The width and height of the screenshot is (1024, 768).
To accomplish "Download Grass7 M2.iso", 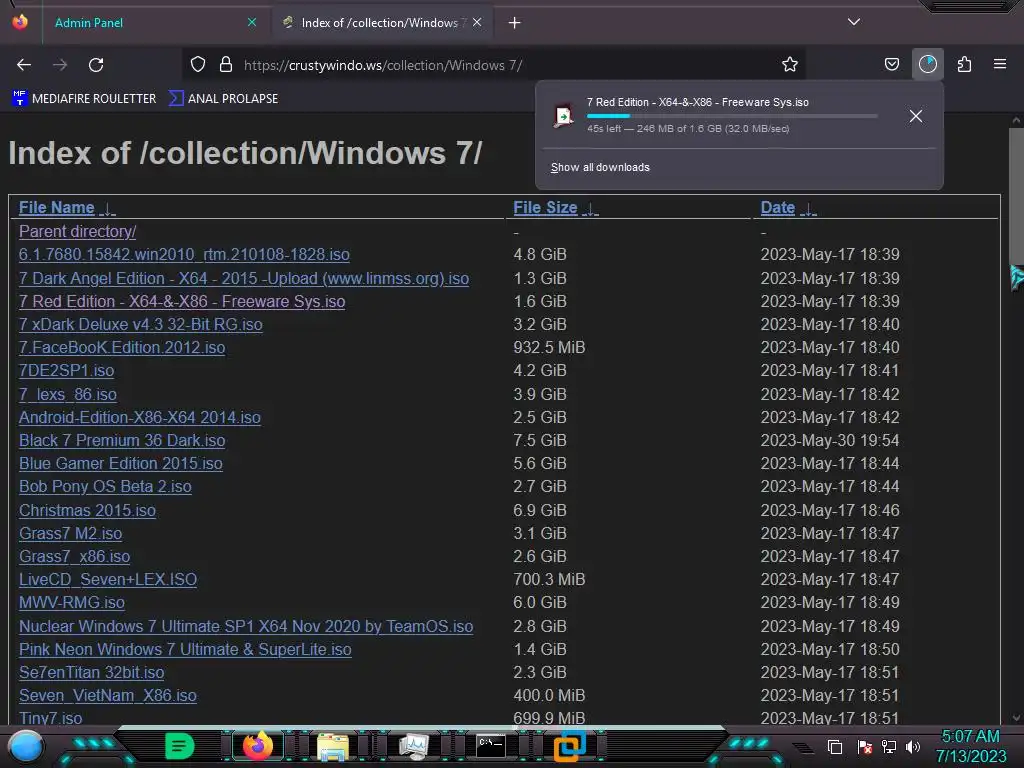I will point(71,533).
